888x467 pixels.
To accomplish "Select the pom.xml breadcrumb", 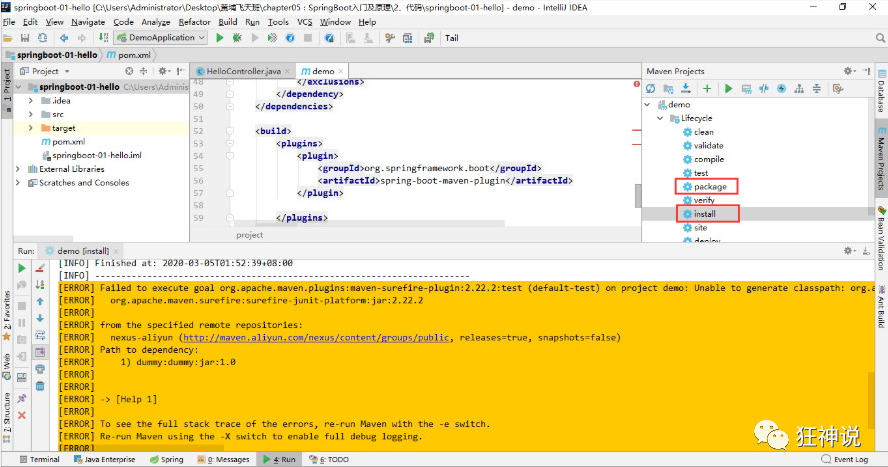I will pos(129,55).
